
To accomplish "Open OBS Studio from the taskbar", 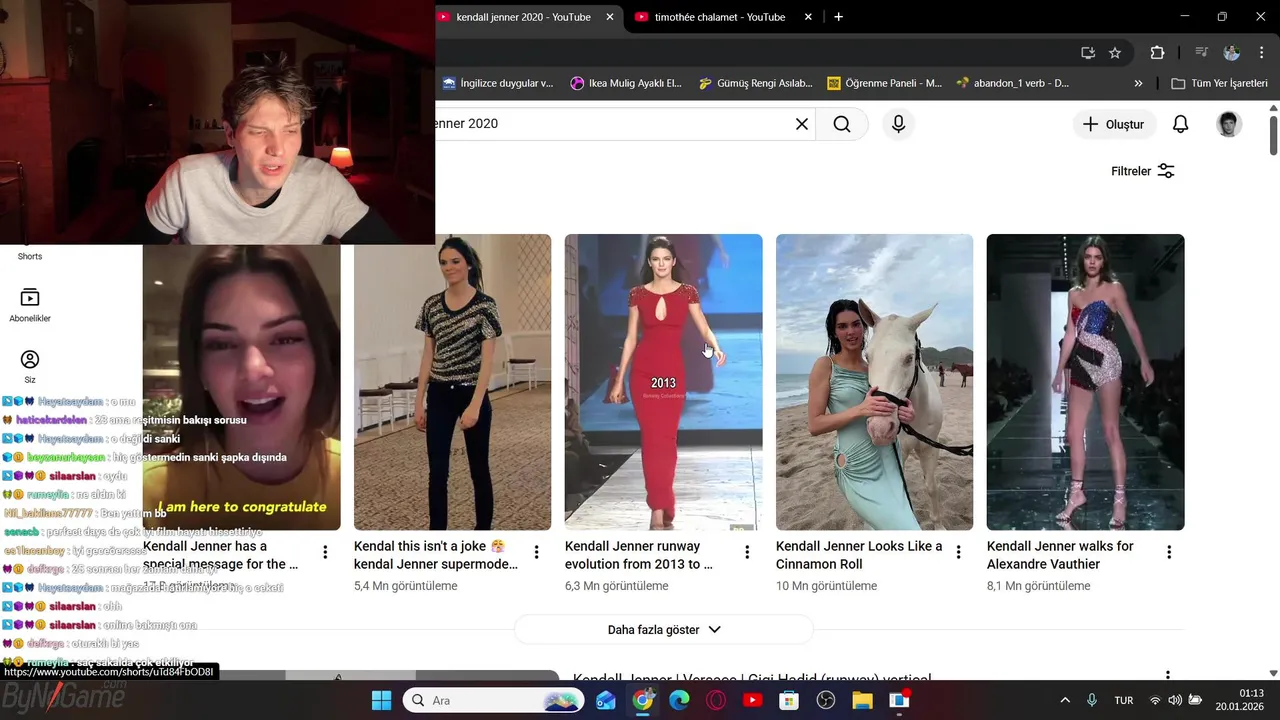I will [x=825, y=700].
